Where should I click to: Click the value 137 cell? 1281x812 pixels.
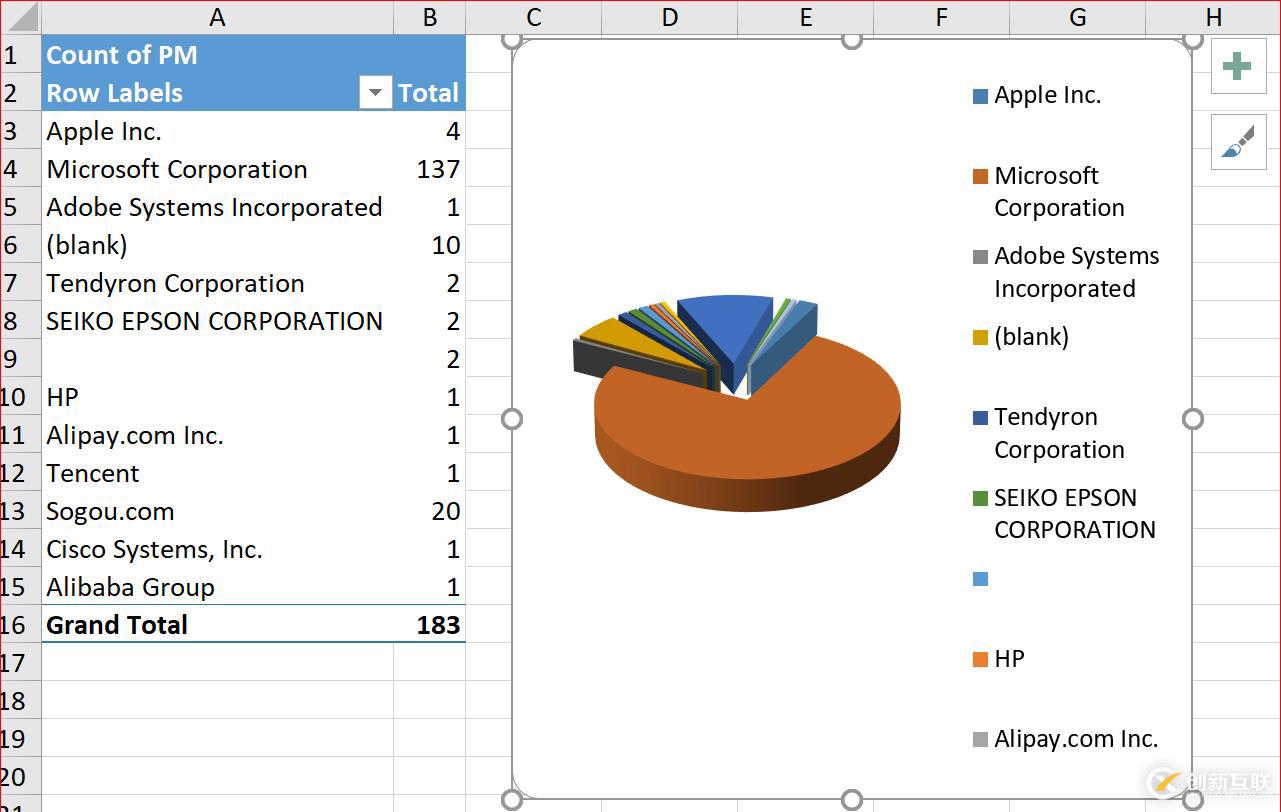(x=430, y=169)
